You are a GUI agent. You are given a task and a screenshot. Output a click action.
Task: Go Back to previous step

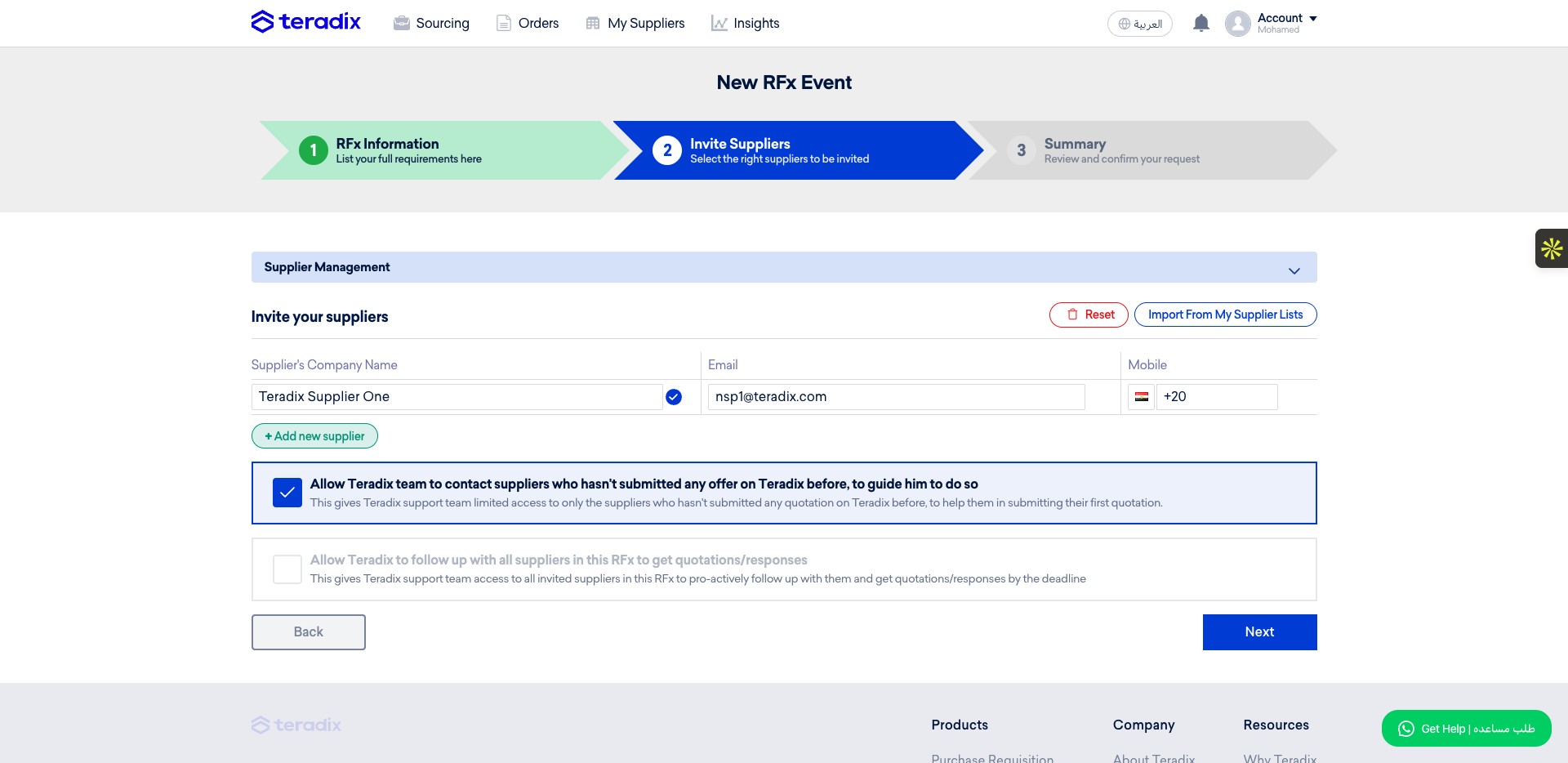click(309, 632)
